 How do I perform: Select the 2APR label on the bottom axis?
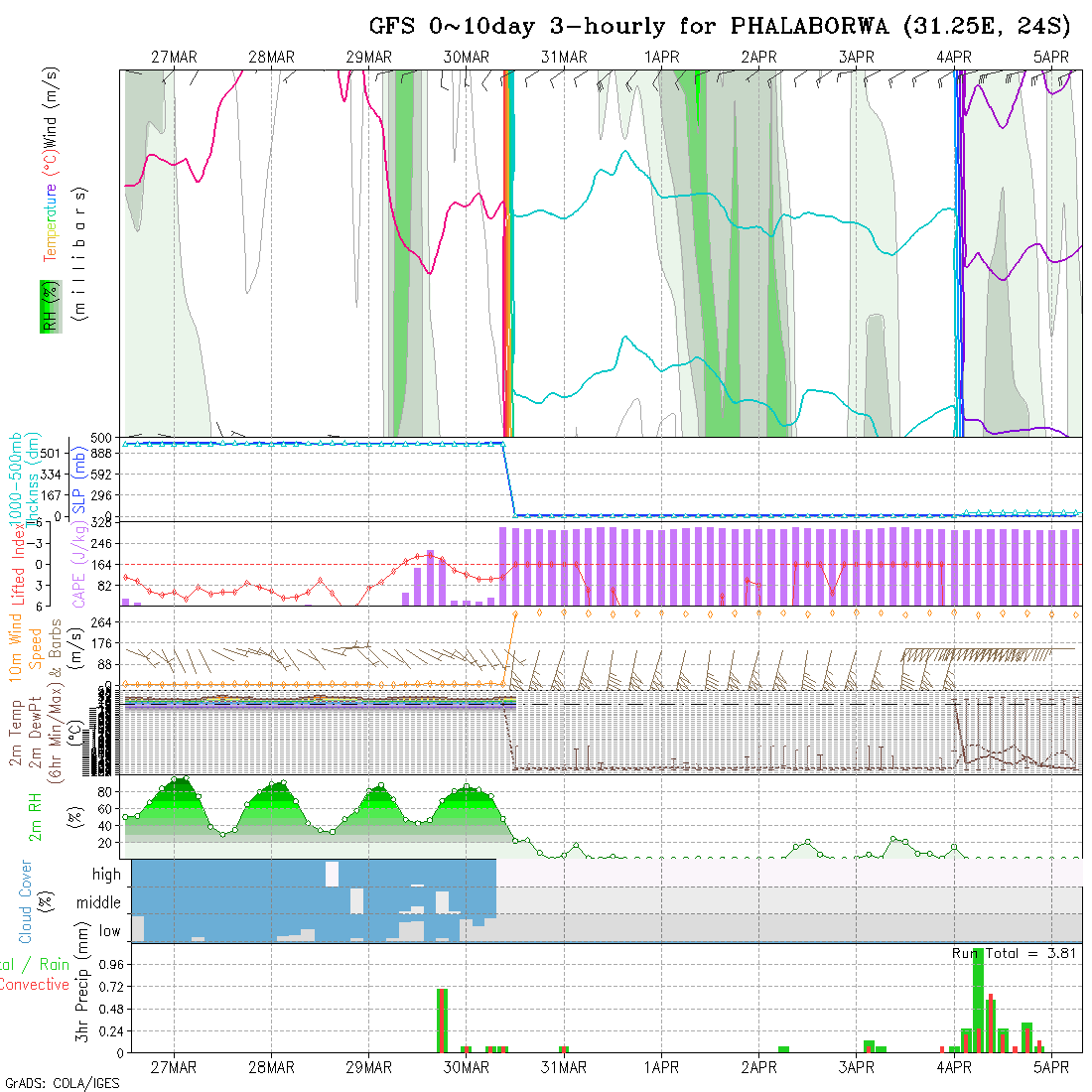(758, 1067)
